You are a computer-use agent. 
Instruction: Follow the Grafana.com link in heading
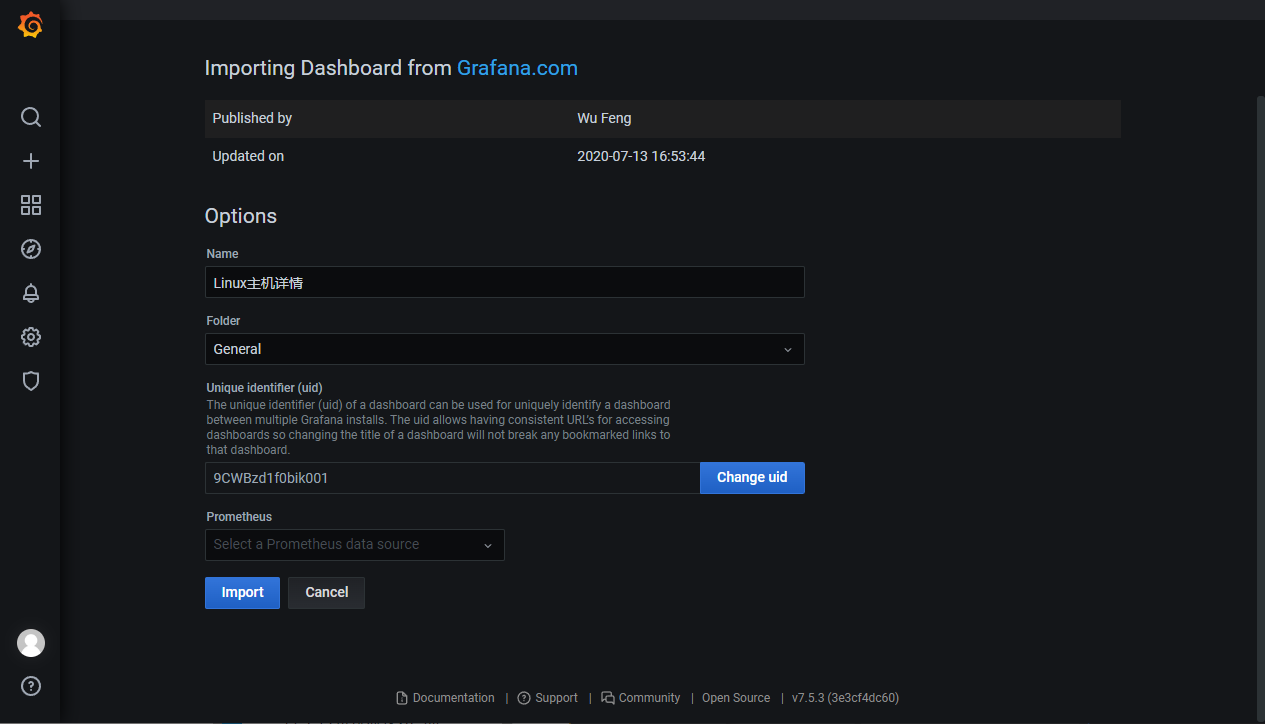[517, 68]
